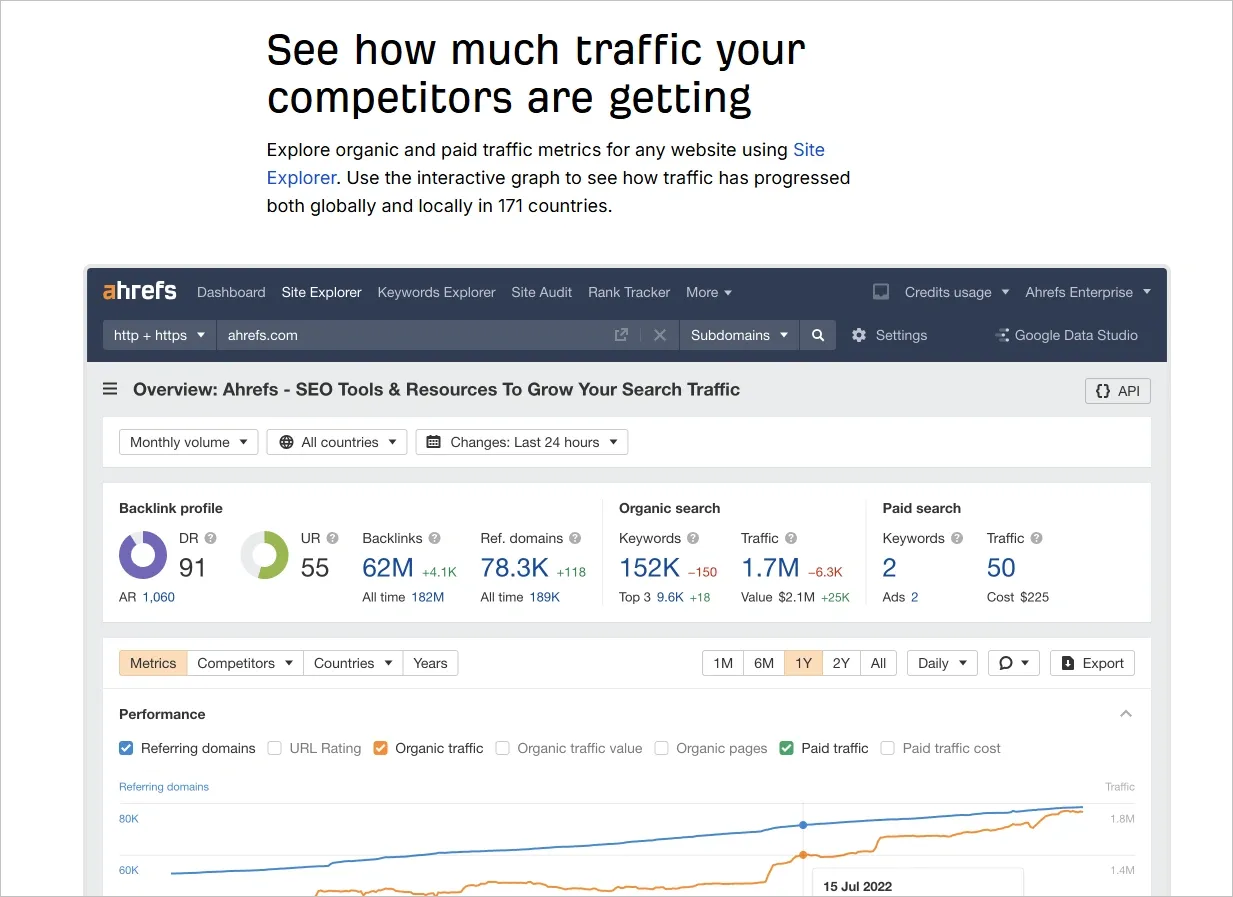Switch to the Keywords Explorer section

coord(436,292)
